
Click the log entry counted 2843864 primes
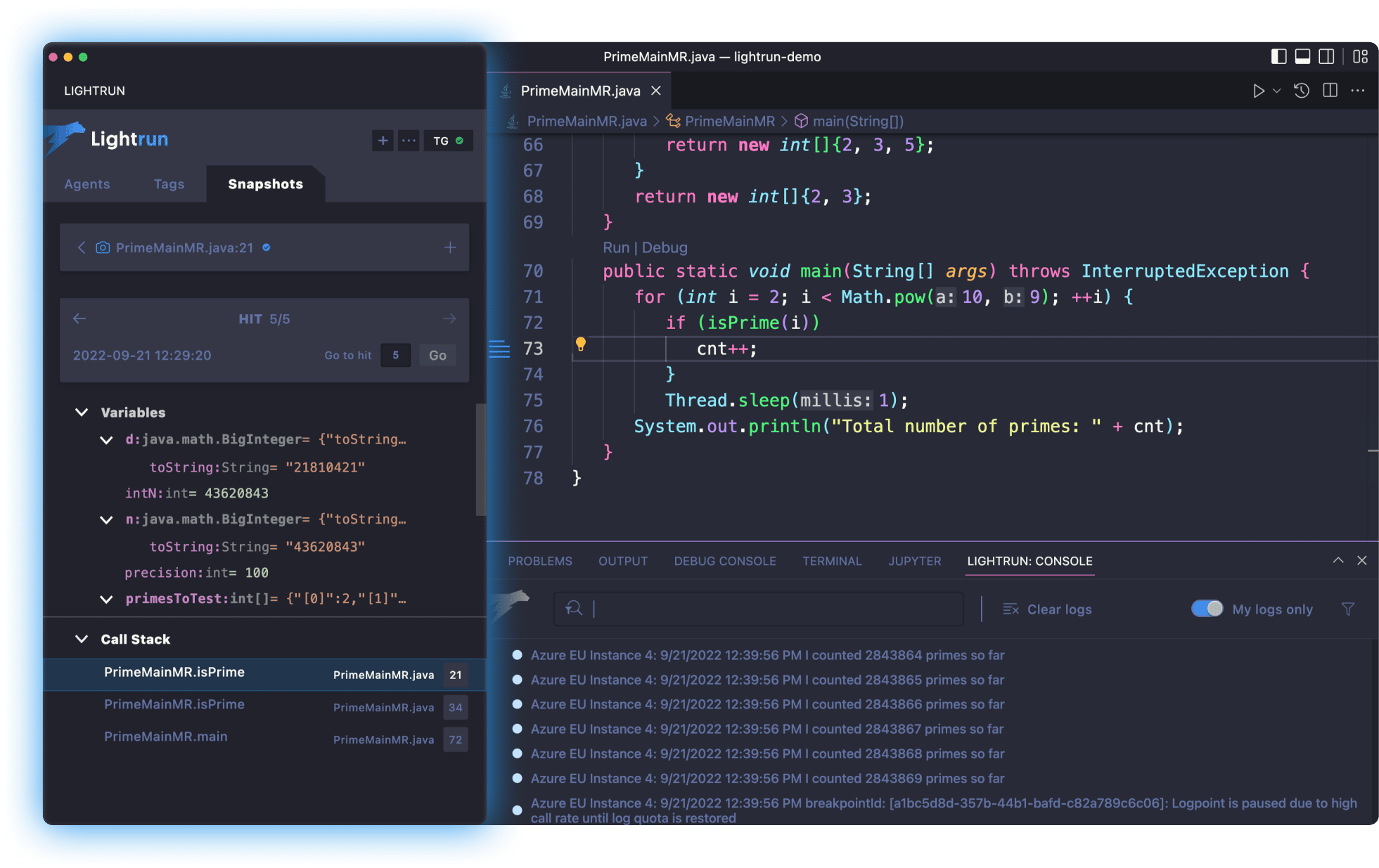[767, 656]
